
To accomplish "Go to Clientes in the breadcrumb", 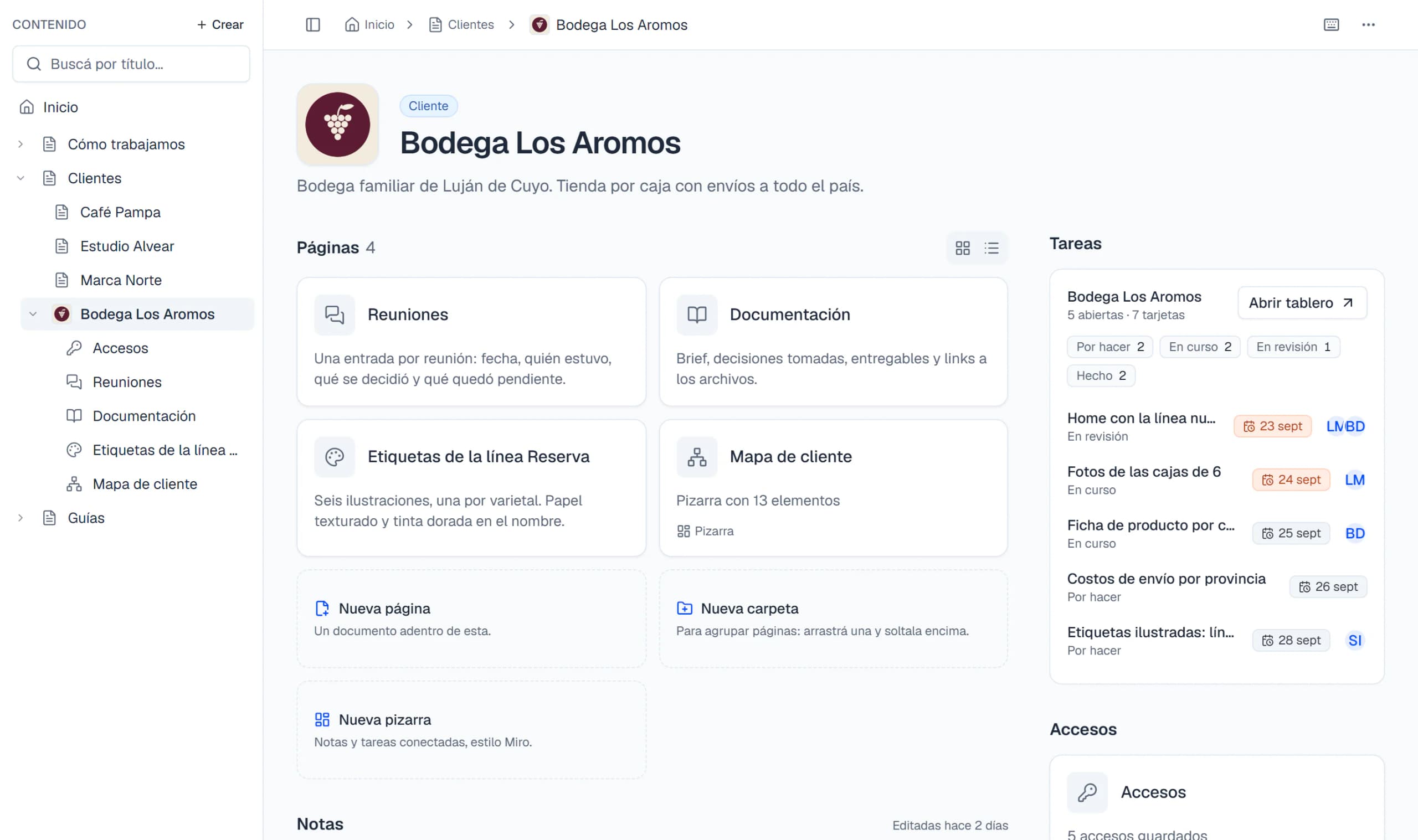I will [x=461, y=24].
